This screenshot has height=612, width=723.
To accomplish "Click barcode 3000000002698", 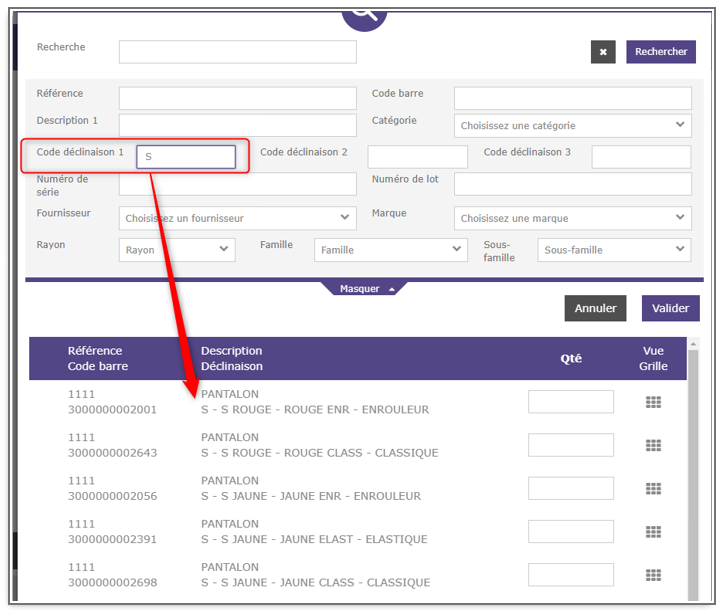I will [x=113, y=583].
